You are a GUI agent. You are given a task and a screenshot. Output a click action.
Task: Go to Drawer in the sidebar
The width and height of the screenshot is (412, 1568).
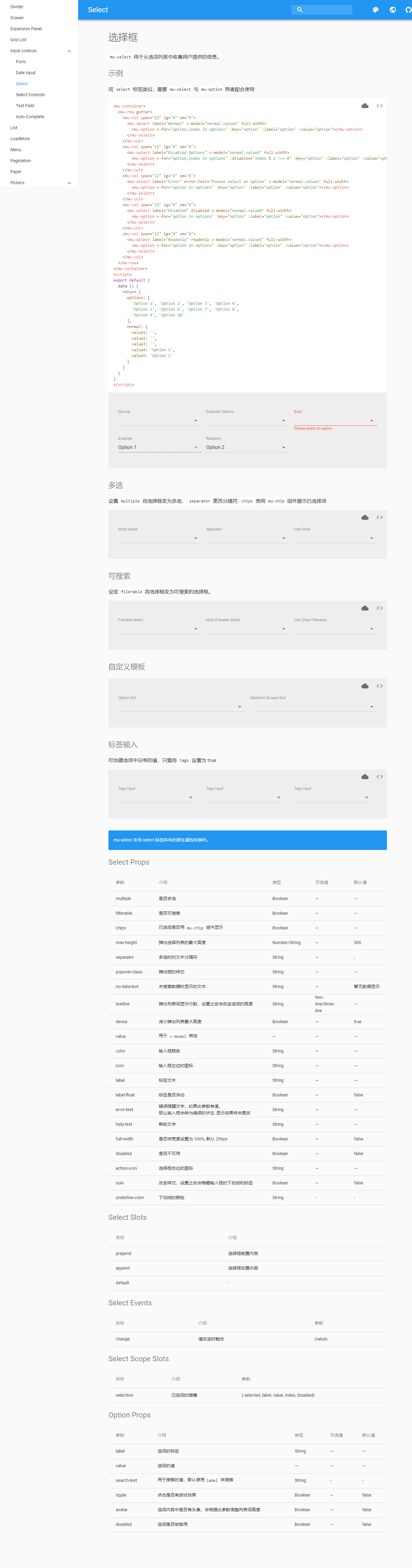17,18
